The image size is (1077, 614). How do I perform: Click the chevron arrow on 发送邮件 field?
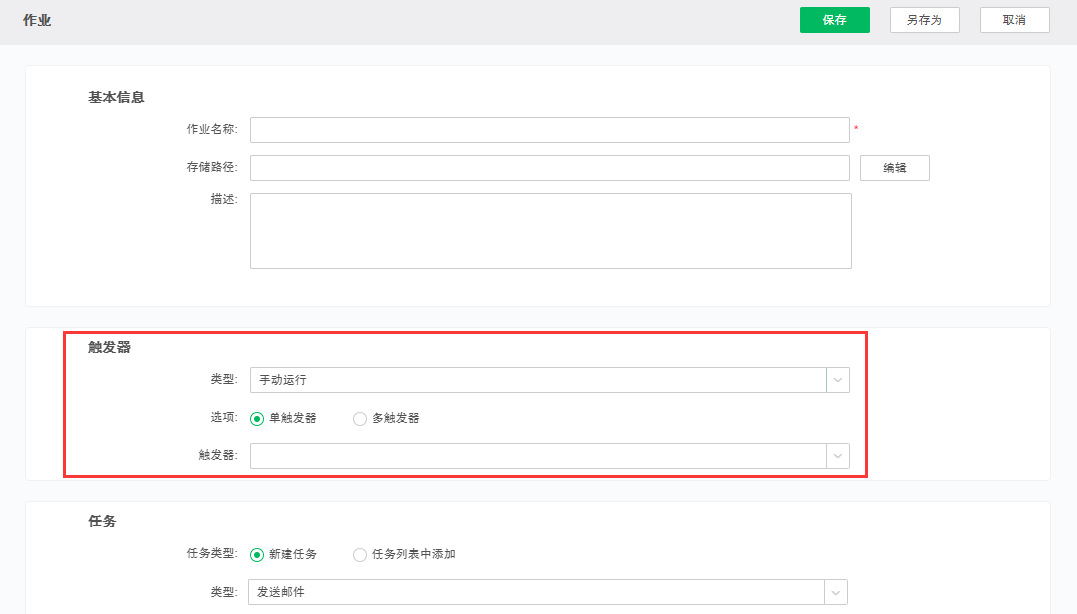click(836, 592)
